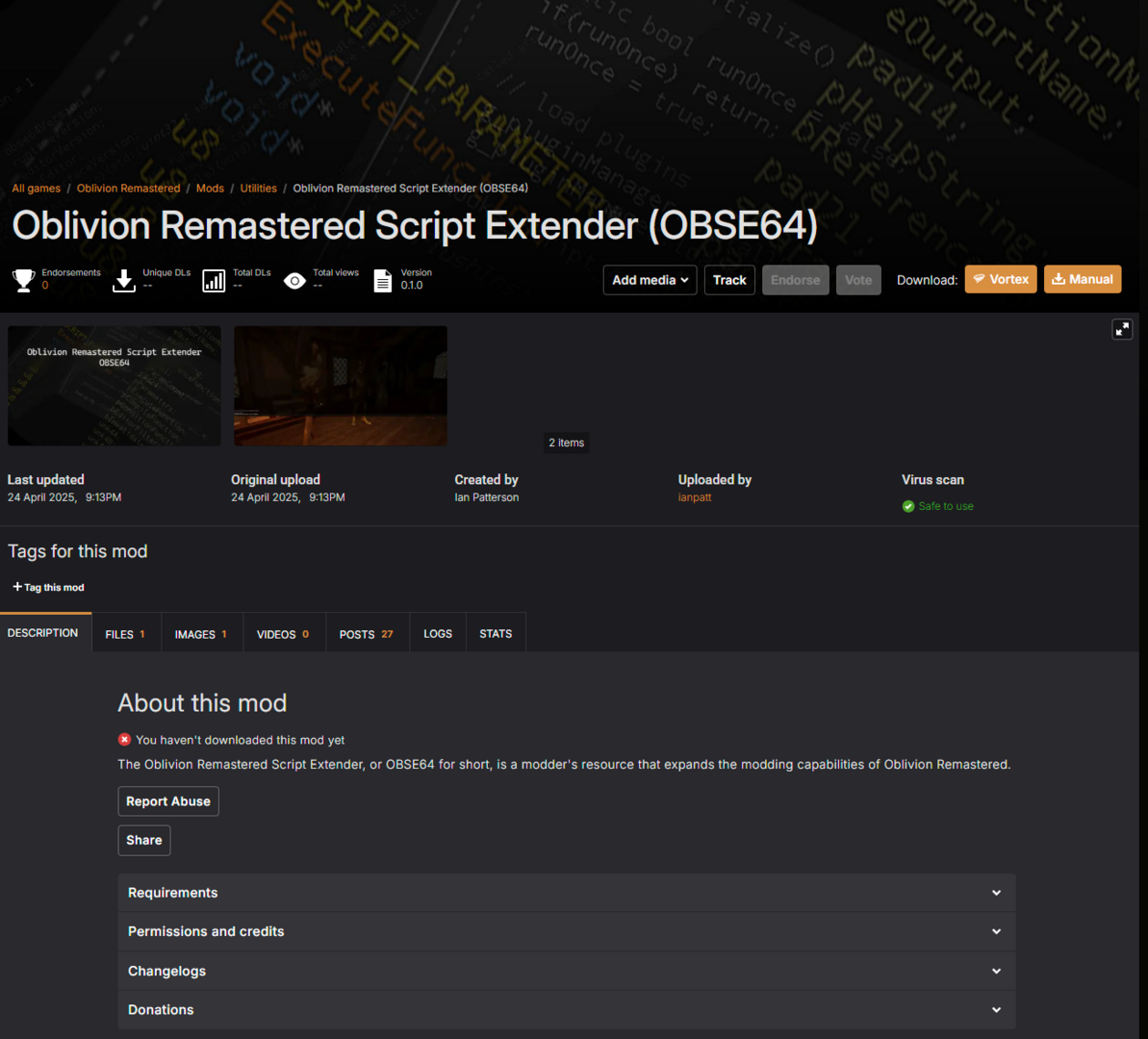Screen dimensions: 1148x1039
Task: Switch to the Description tab
Action: coord(42,633)
